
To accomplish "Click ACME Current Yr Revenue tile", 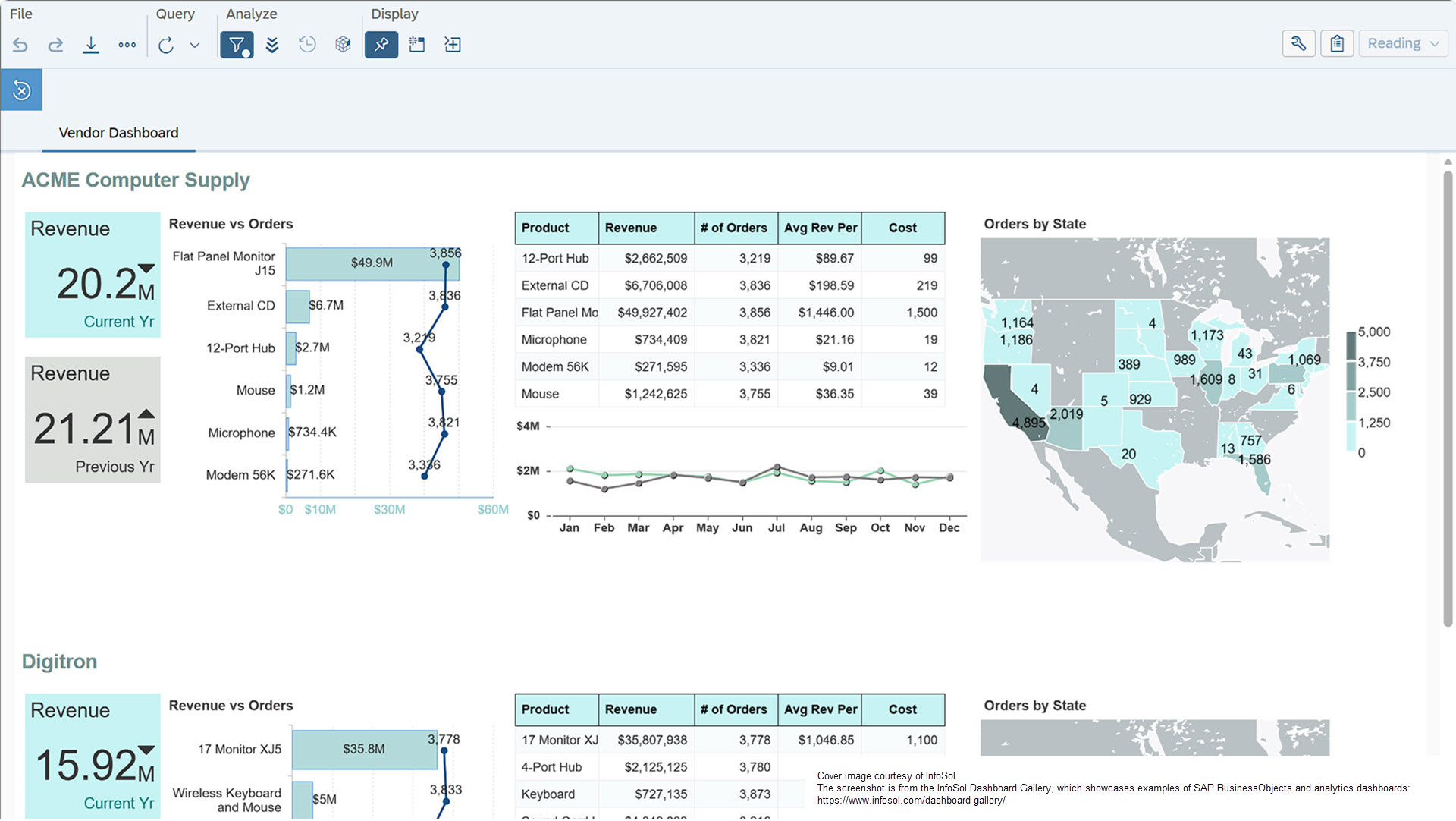I will (93, 275).
